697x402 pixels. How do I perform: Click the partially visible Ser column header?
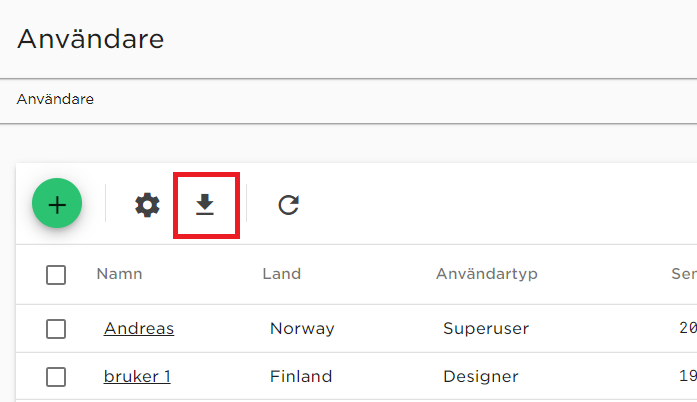click(x=684, y=274)
